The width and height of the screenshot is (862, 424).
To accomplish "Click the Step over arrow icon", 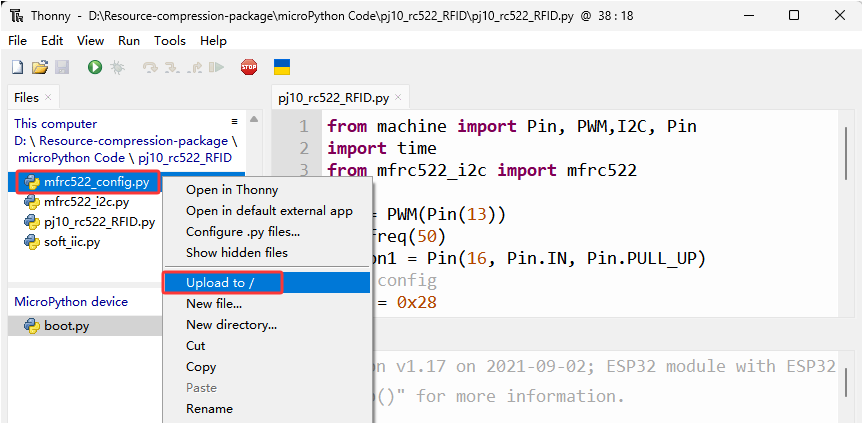I will pos(150,68).
